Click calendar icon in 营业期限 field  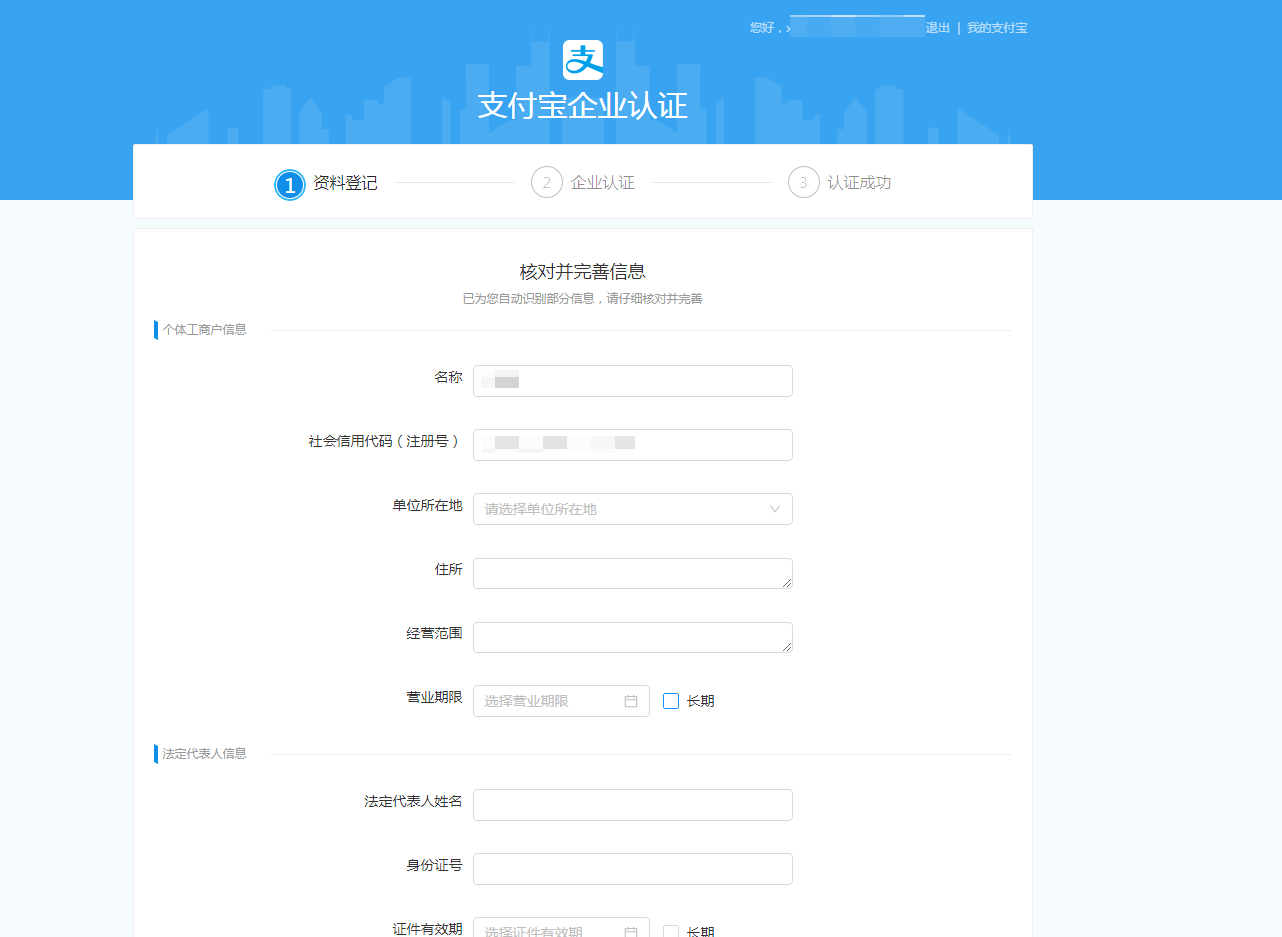coord(631,701)
